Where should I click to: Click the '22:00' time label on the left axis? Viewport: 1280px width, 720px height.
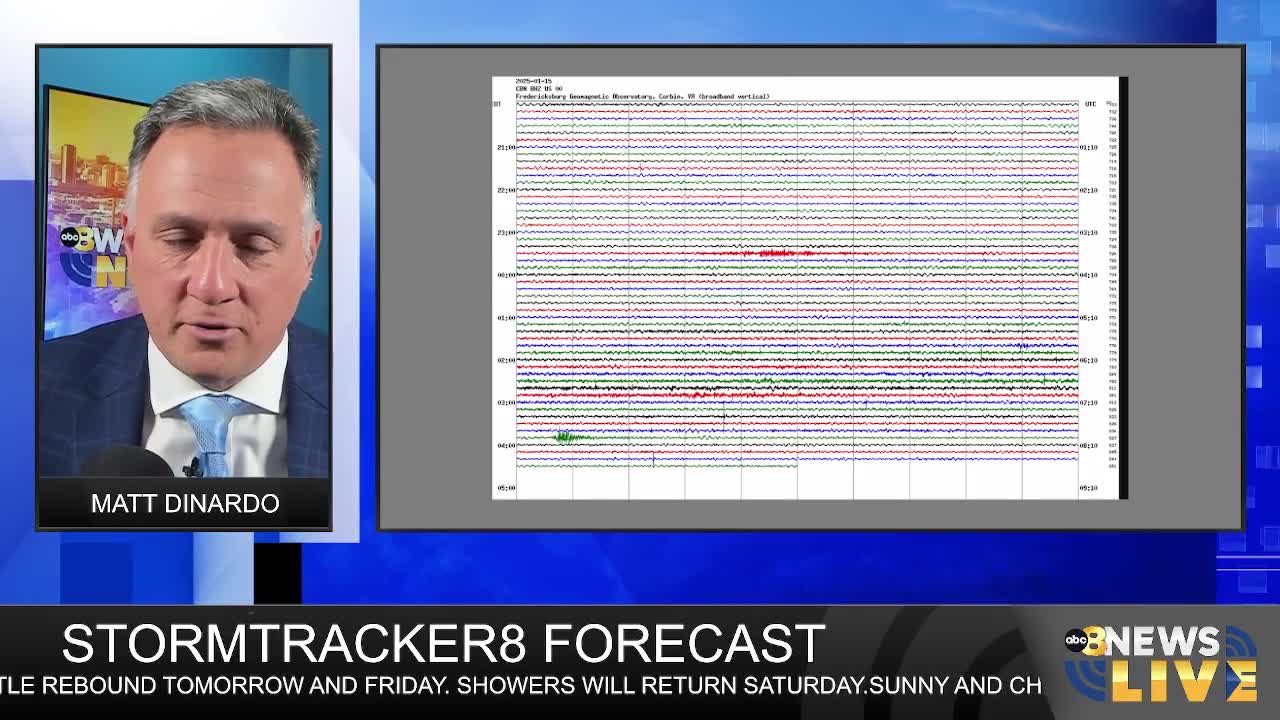coord(506,190)
